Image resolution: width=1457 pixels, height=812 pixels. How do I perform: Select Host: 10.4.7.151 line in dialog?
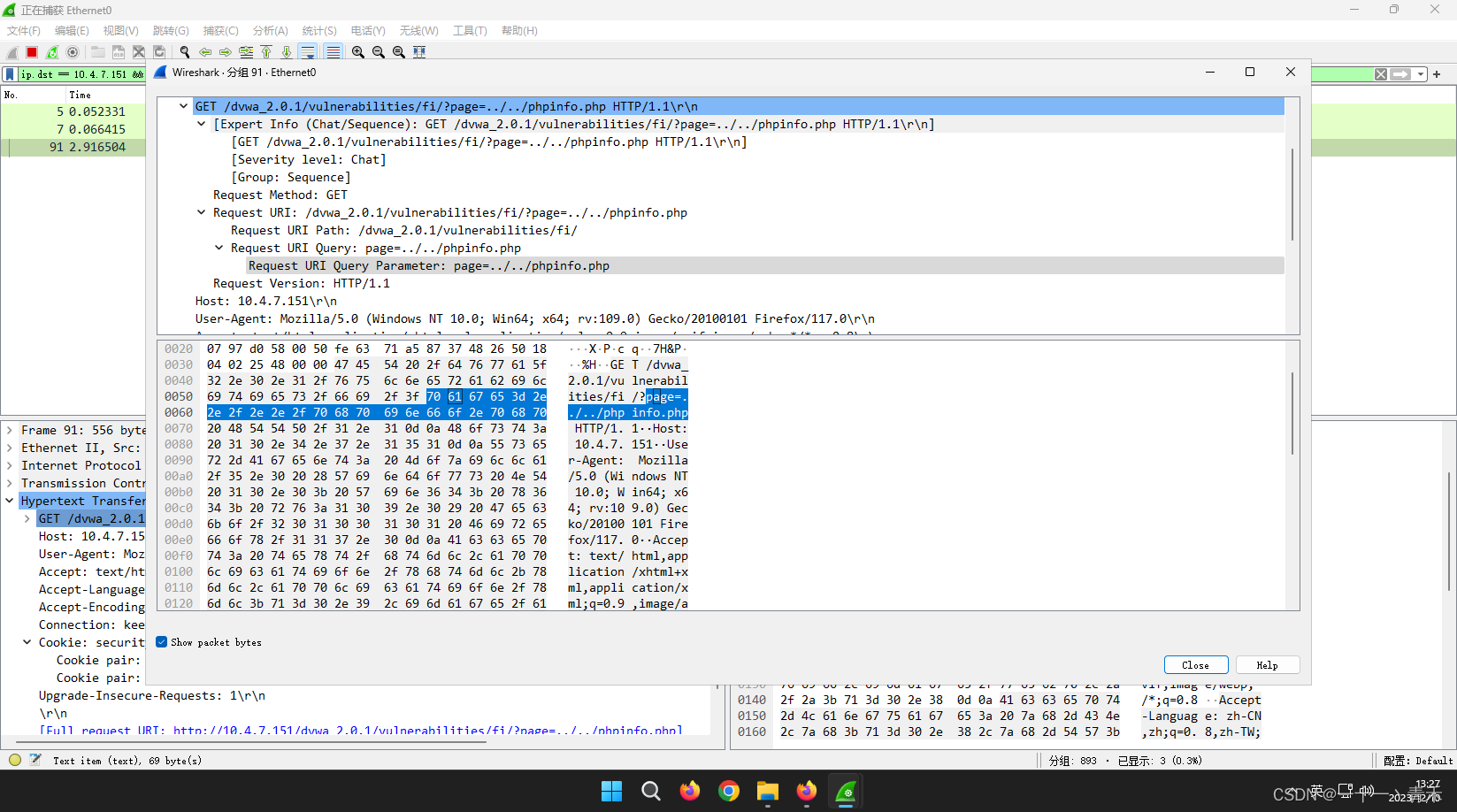click(x=266, y=301)
